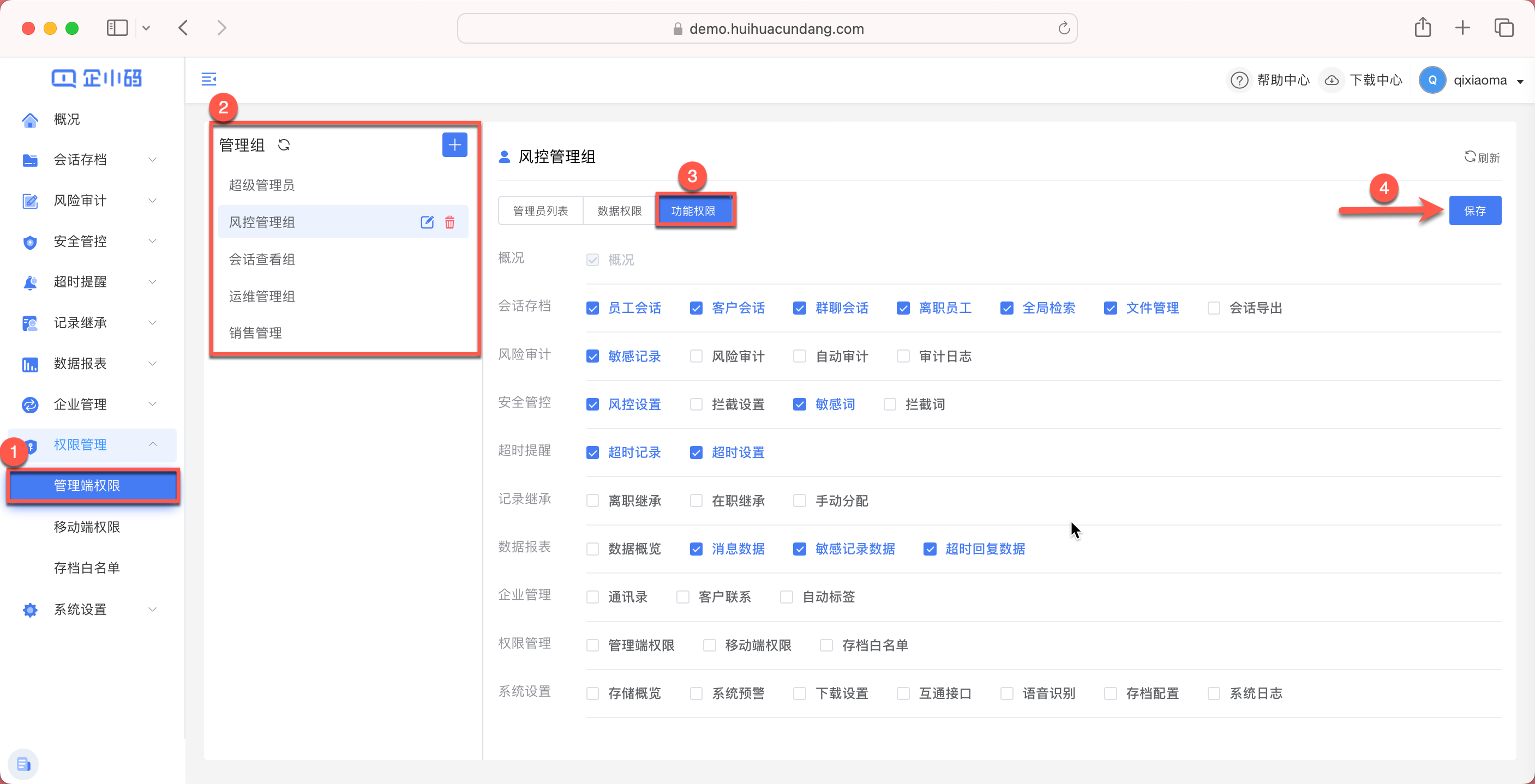
Task: Show Safari tab overview icon
Action: (x=1504, y=27)
